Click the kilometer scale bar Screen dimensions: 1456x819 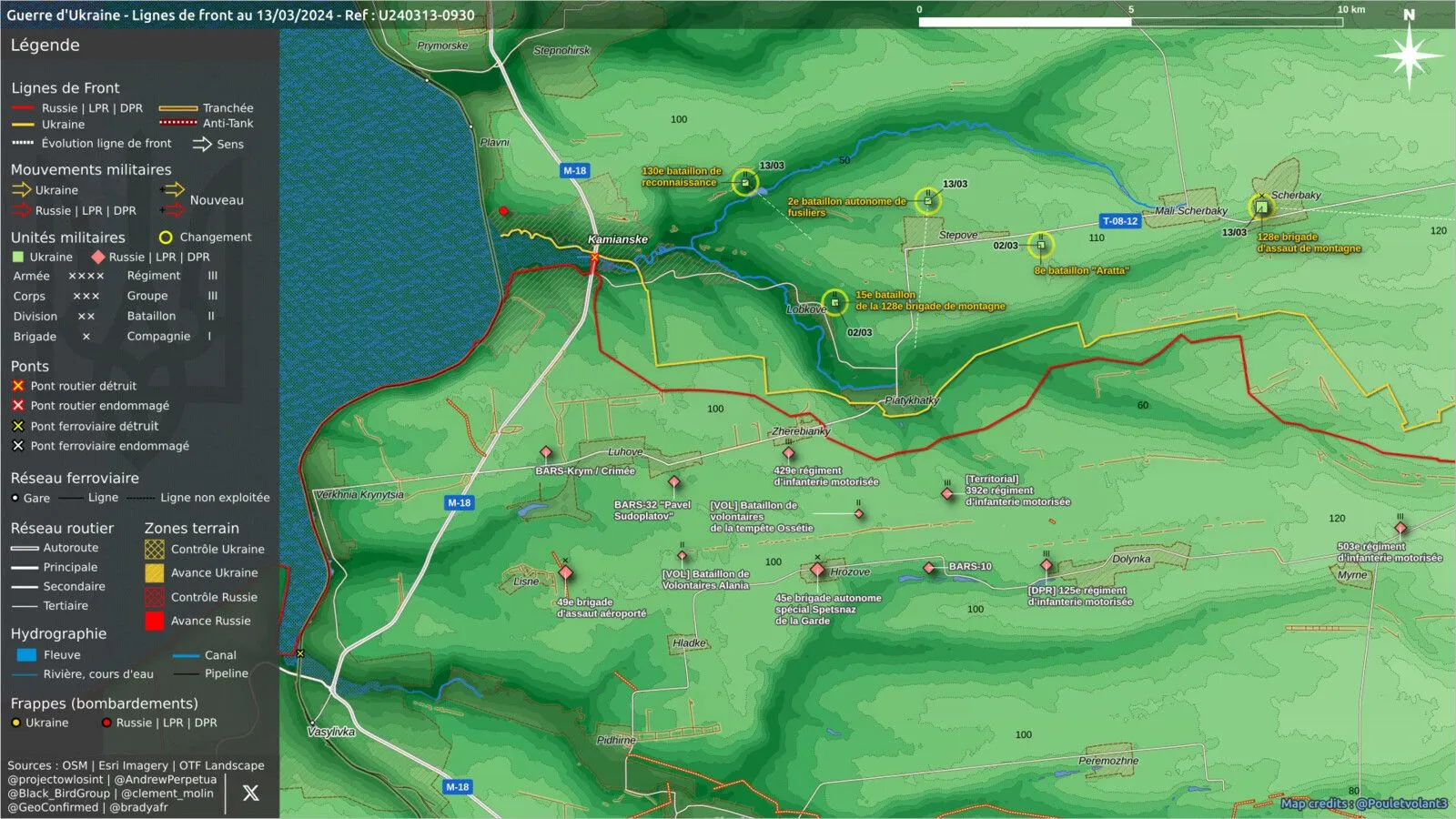click(x=1131, y=22)
